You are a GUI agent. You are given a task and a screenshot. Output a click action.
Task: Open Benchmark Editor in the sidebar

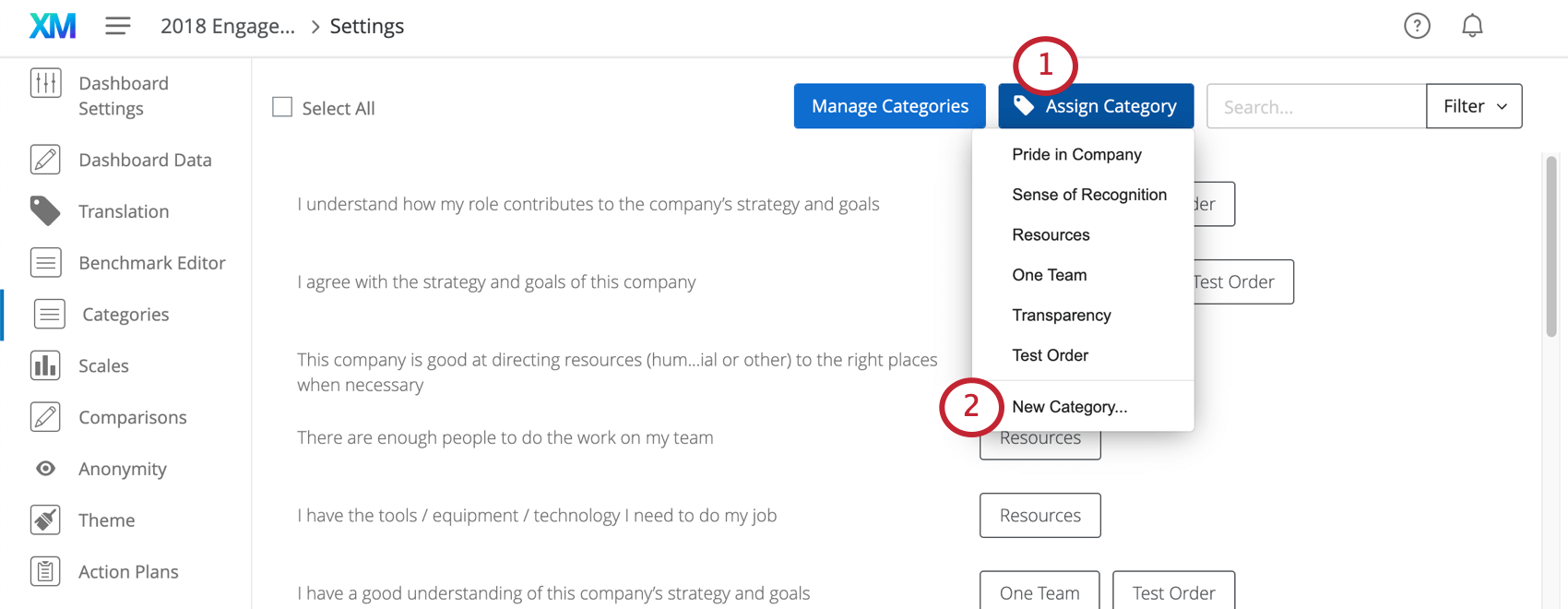coord(151,263)
